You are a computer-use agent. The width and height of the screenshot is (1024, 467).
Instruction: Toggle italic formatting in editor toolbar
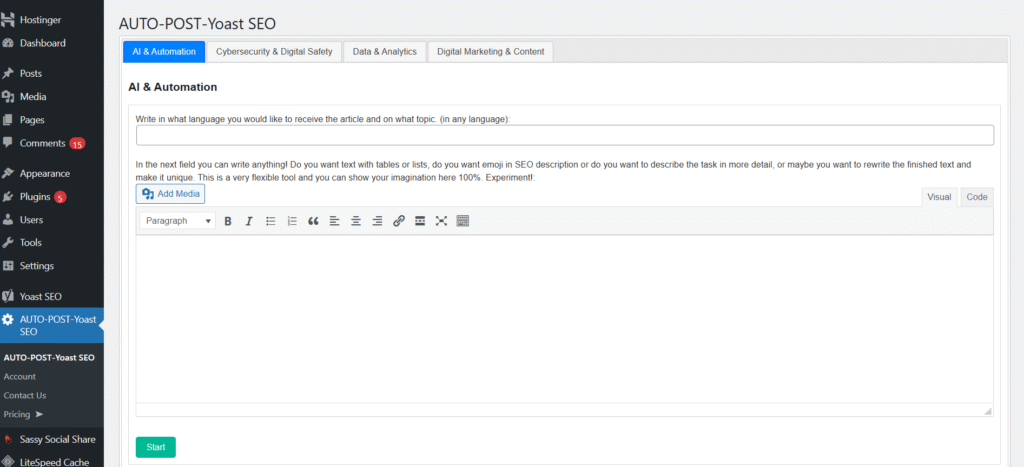pyautogui.click(x=249, y=221)
